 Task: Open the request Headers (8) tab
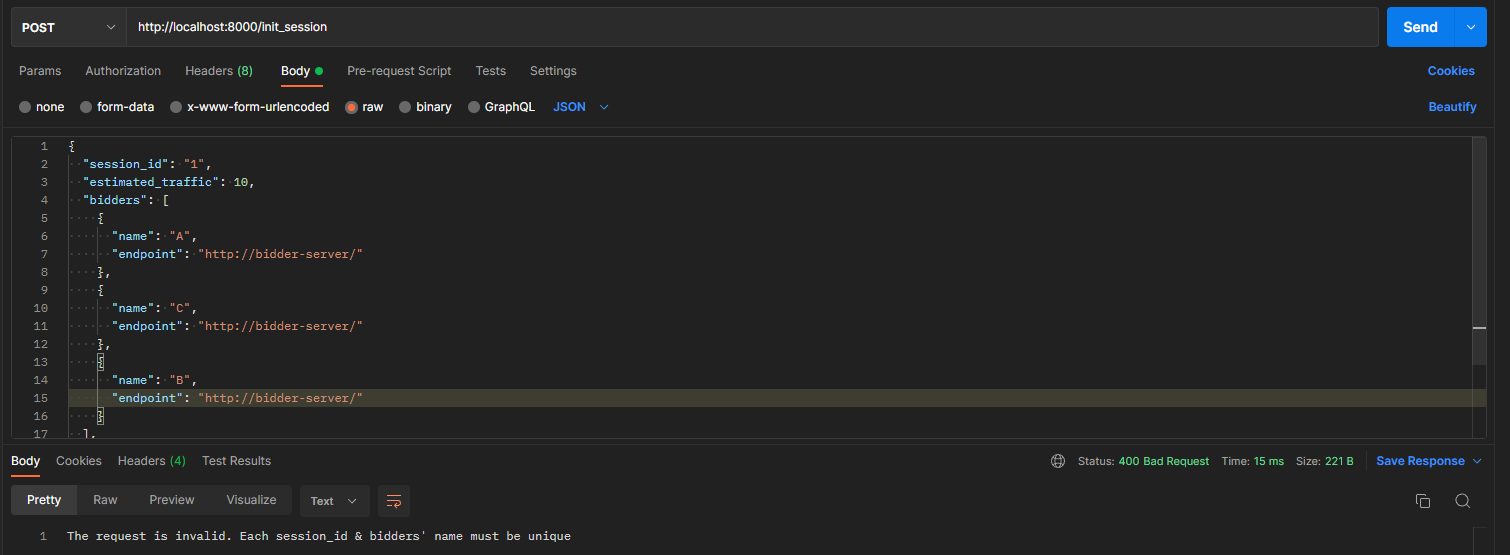219,71
